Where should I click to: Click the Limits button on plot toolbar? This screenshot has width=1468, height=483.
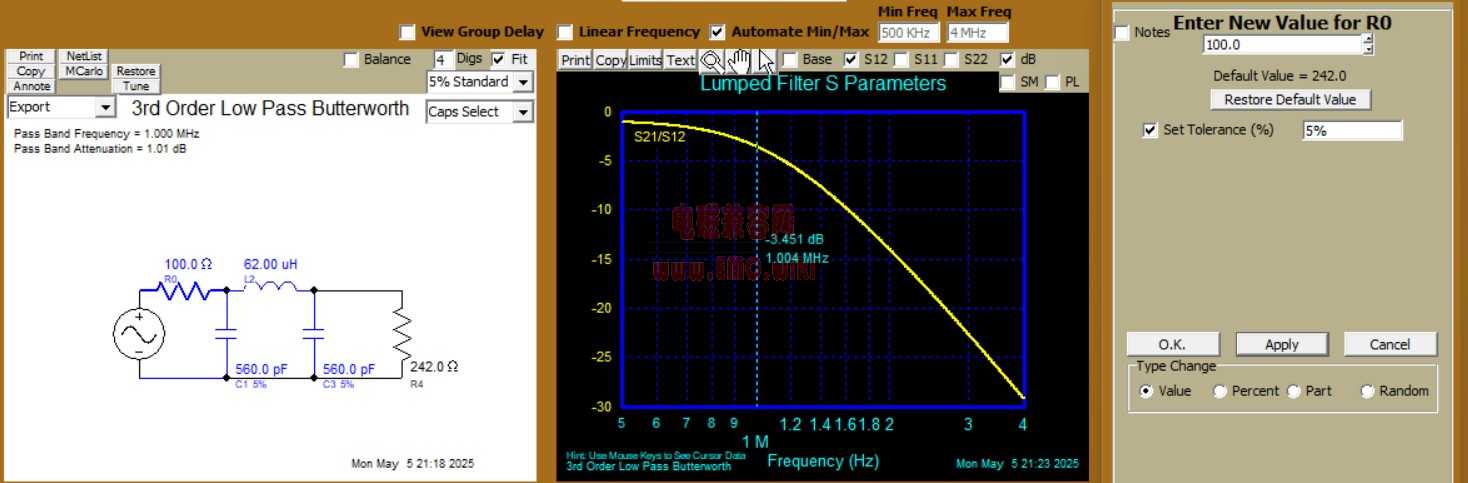(645, 60)
